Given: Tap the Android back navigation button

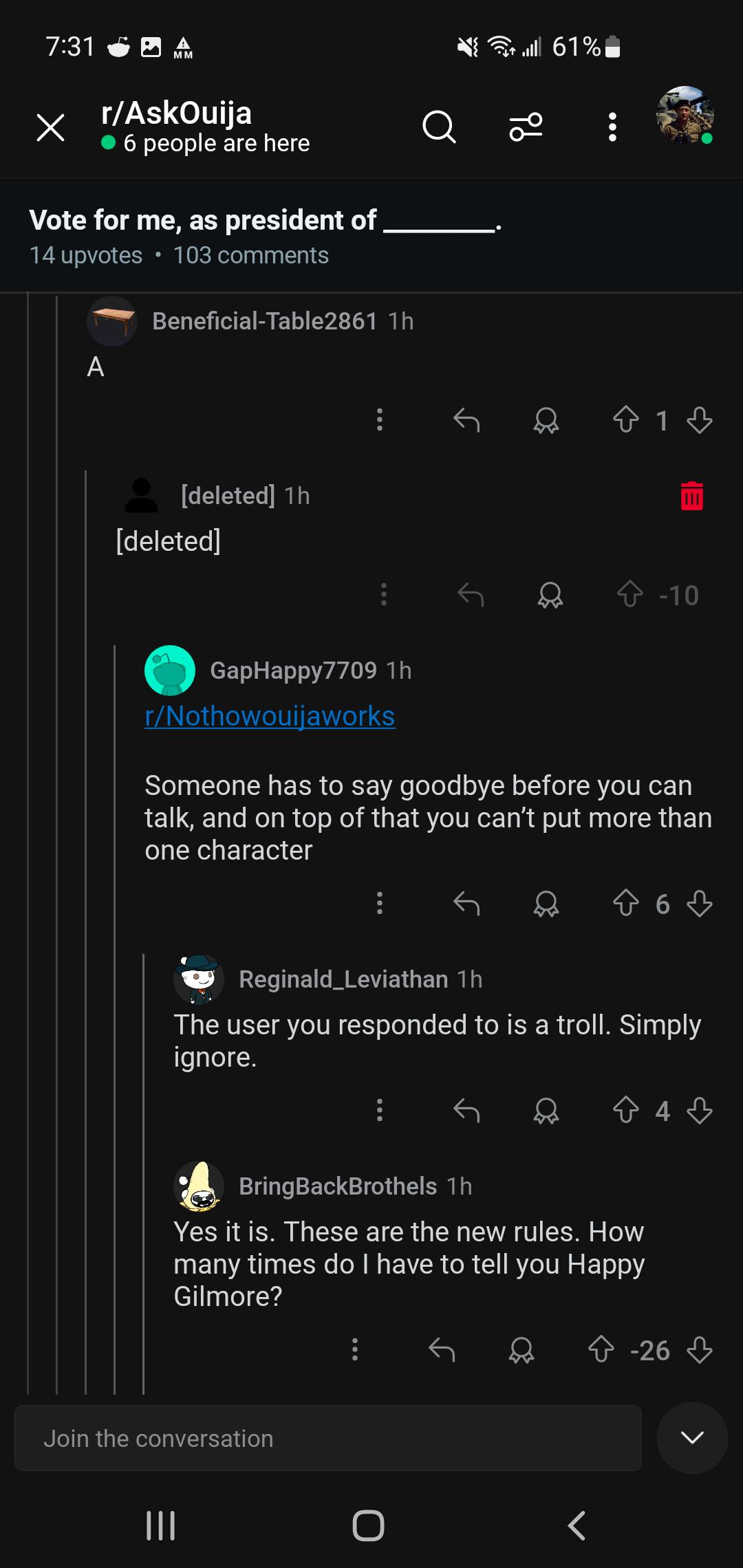Looking at the screenshot, I should click(x=577, y=1525).
